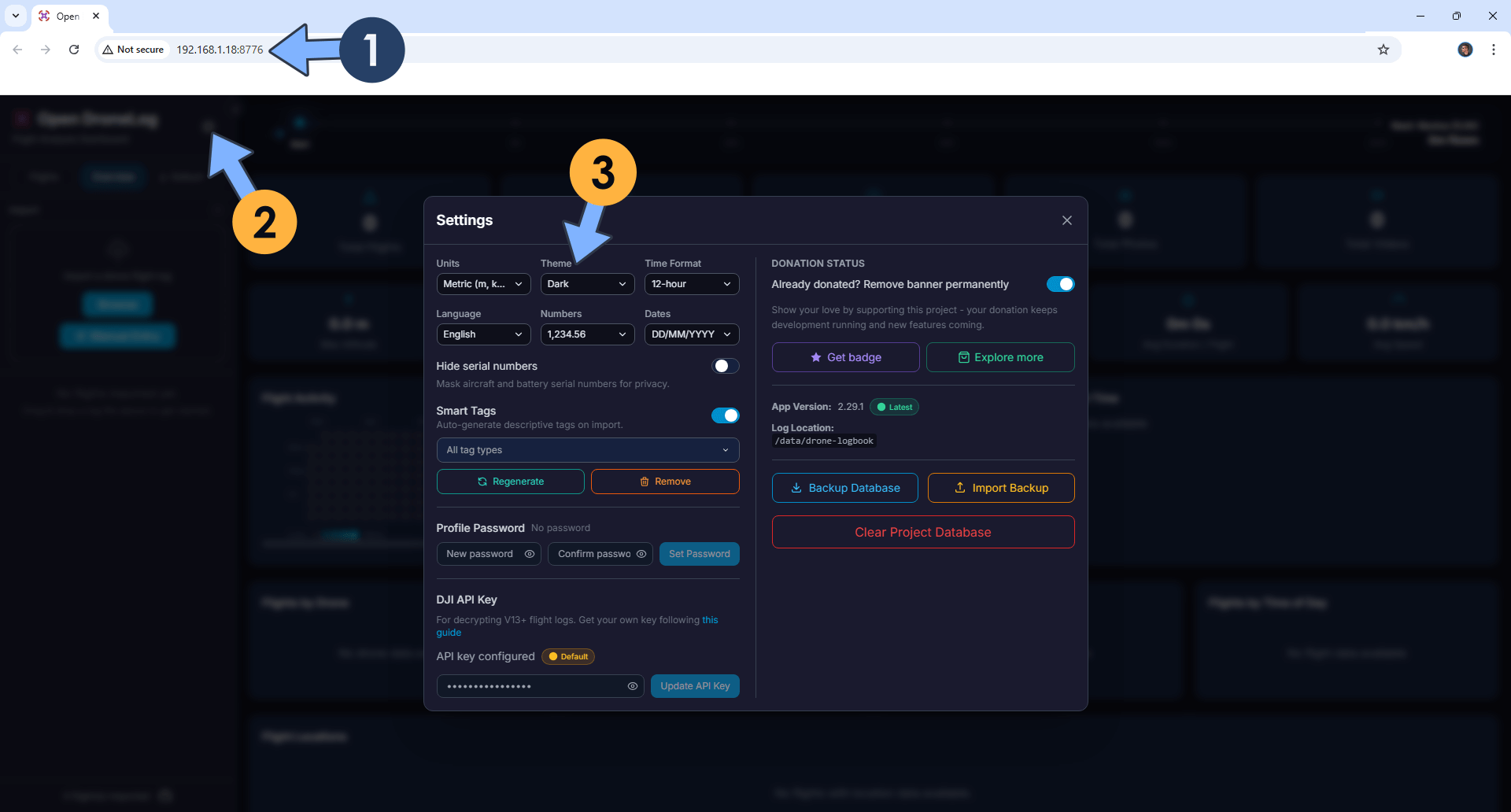Open the Theme dropdown
Screen dimensions: 1511x812
pos(587,284)
